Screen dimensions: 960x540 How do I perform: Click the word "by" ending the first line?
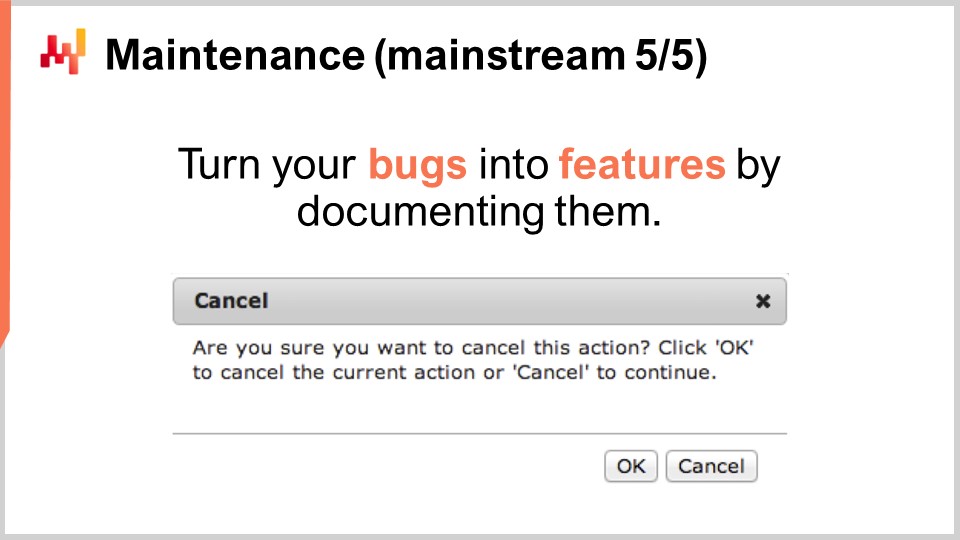tap(758, 165)
